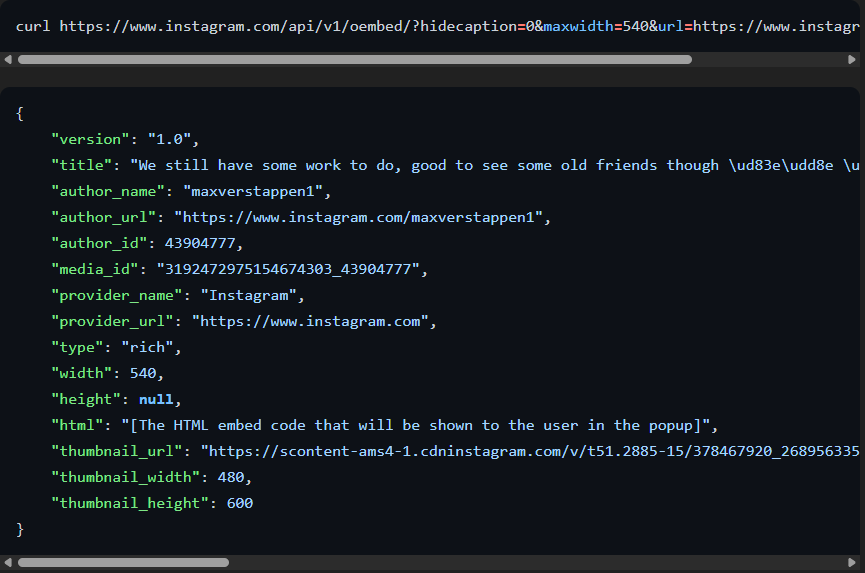
Task: Click the "html" key
Action: coord(77,425)
